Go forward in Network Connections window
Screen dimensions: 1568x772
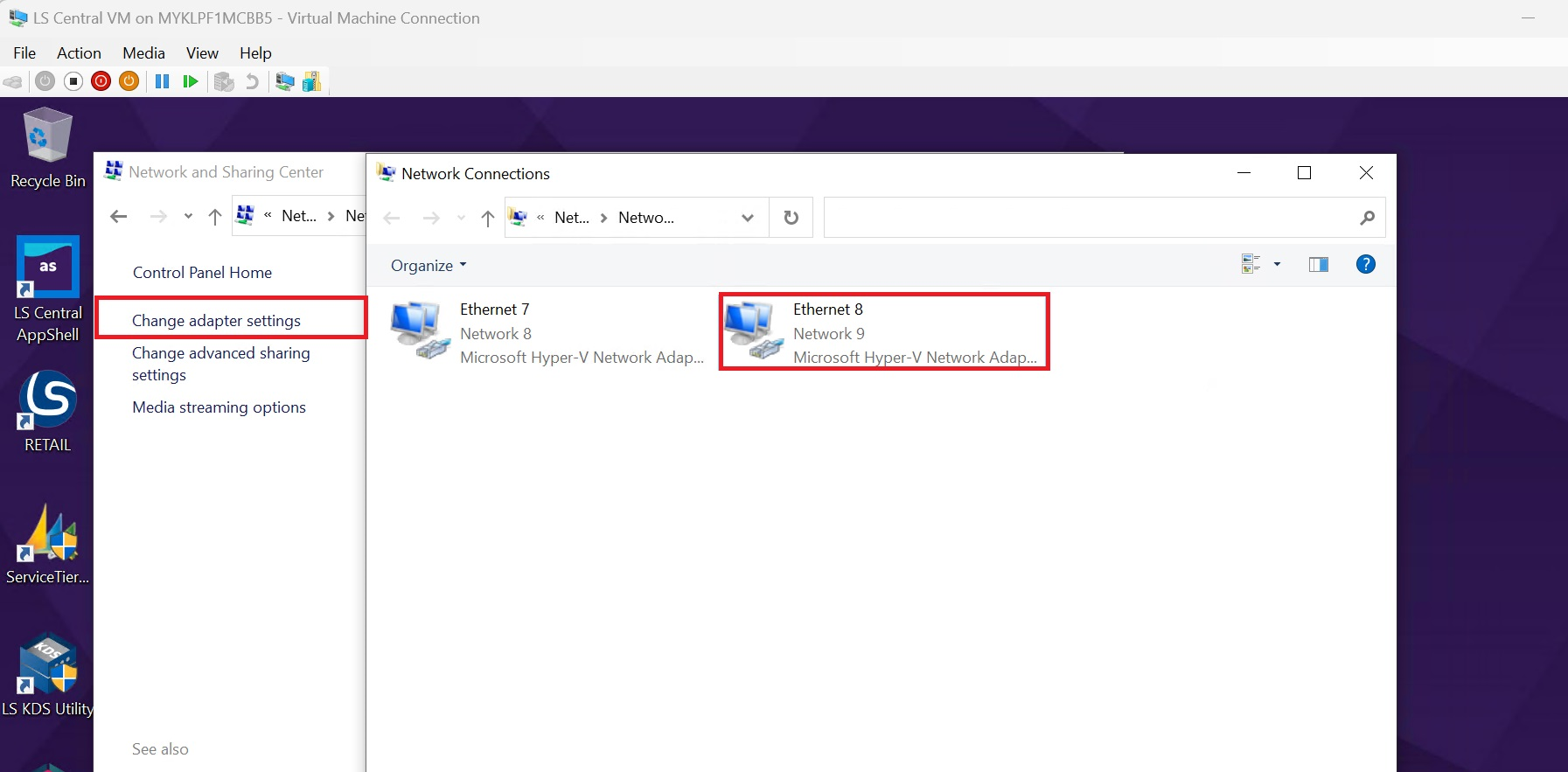431,218
